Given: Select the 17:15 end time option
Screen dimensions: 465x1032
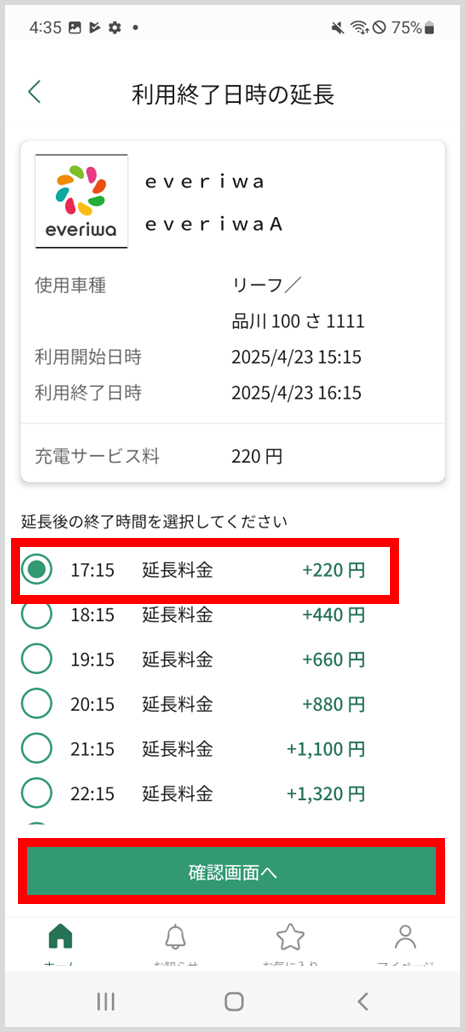Looking at the screenshot, I should click(x=205, y=571).
